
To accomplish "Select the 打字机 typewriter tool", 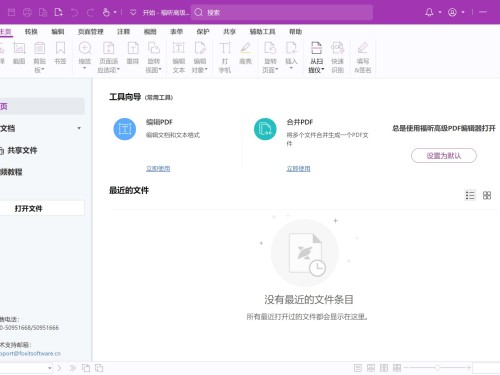I will [x=225, y=57].
